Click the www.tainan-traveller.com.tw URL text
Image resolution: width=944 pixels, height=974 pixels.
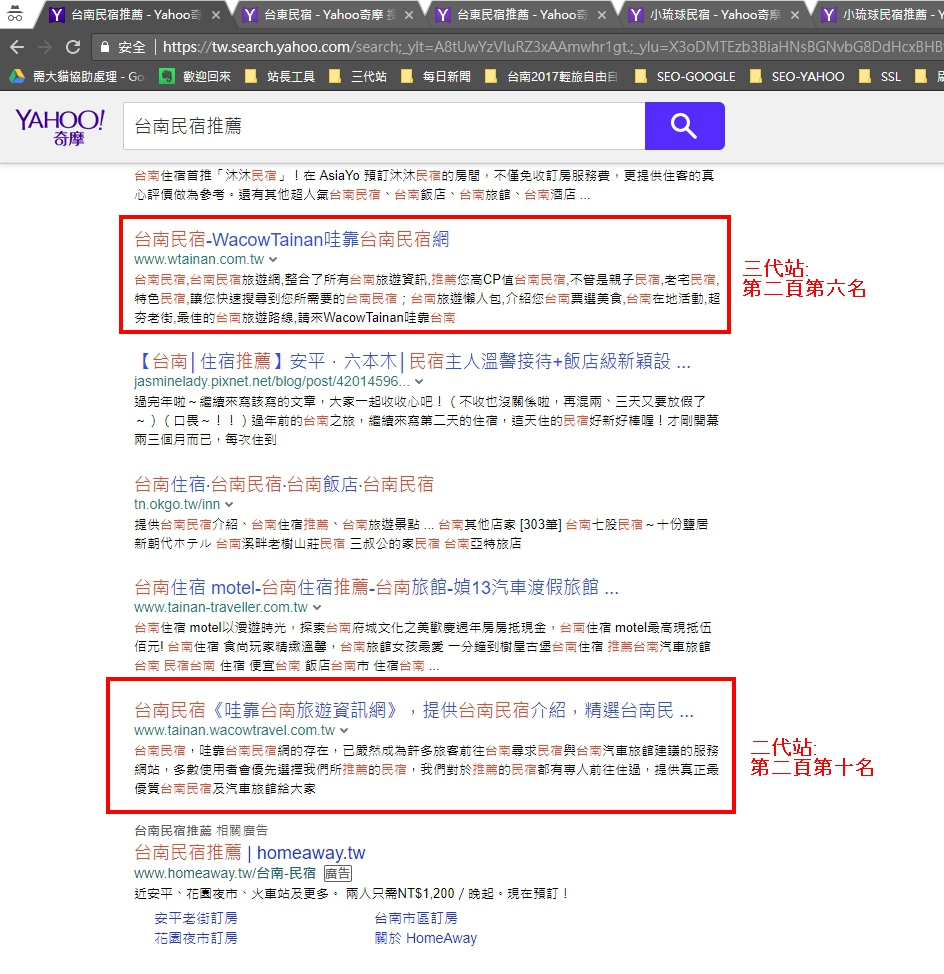221,607
